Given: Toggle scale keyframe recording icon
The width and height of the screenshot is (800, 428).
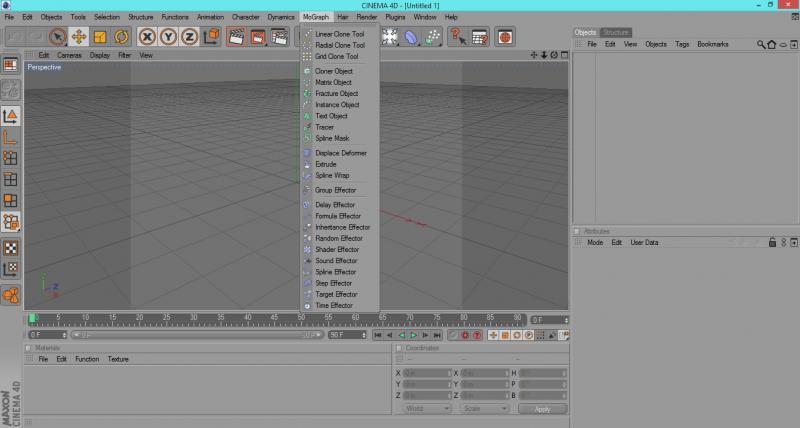Looking at the screenshot, I should pyautogui.click(x=505, y=335).
